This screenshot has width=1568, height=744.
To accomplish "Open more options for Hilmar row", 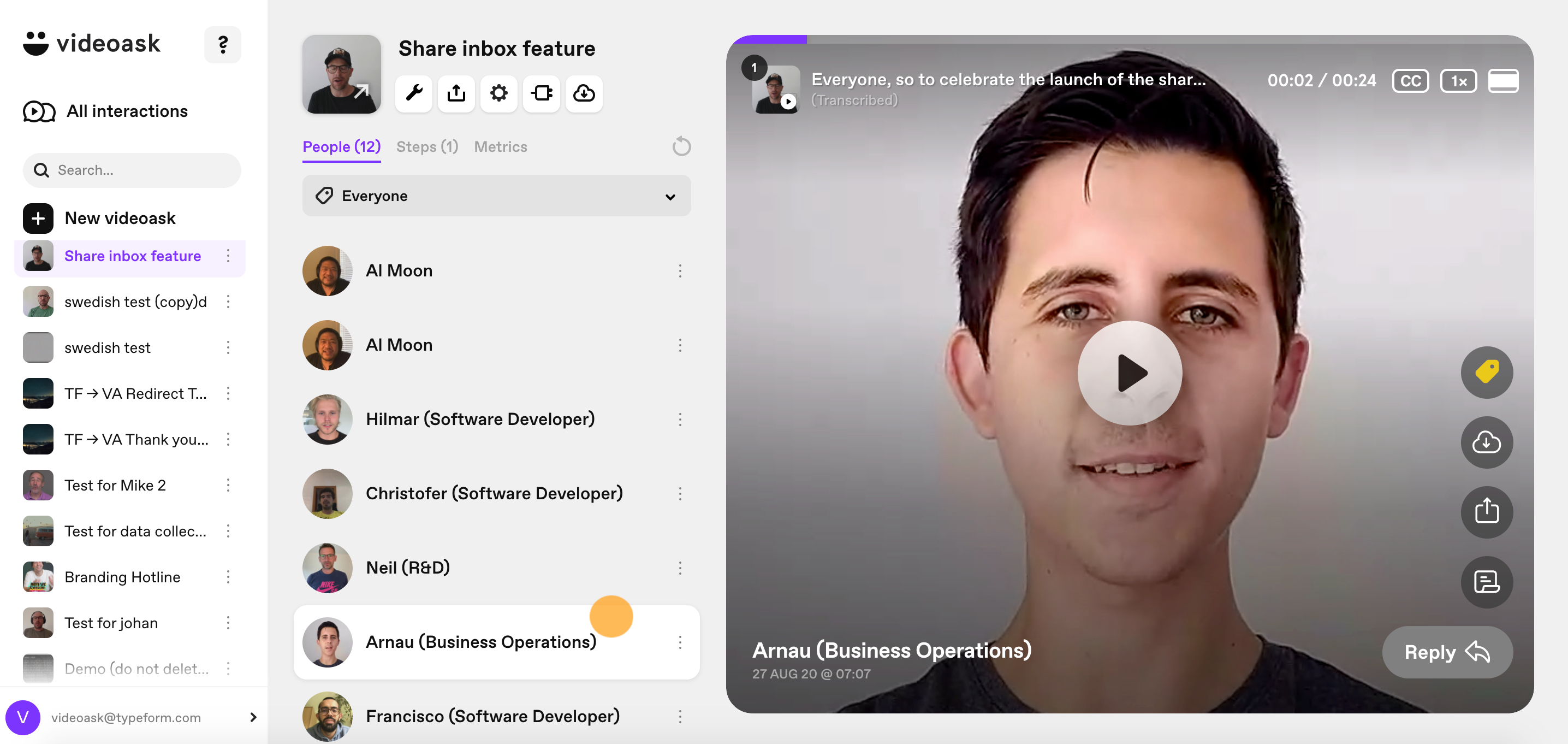I will tap(680, 419).
